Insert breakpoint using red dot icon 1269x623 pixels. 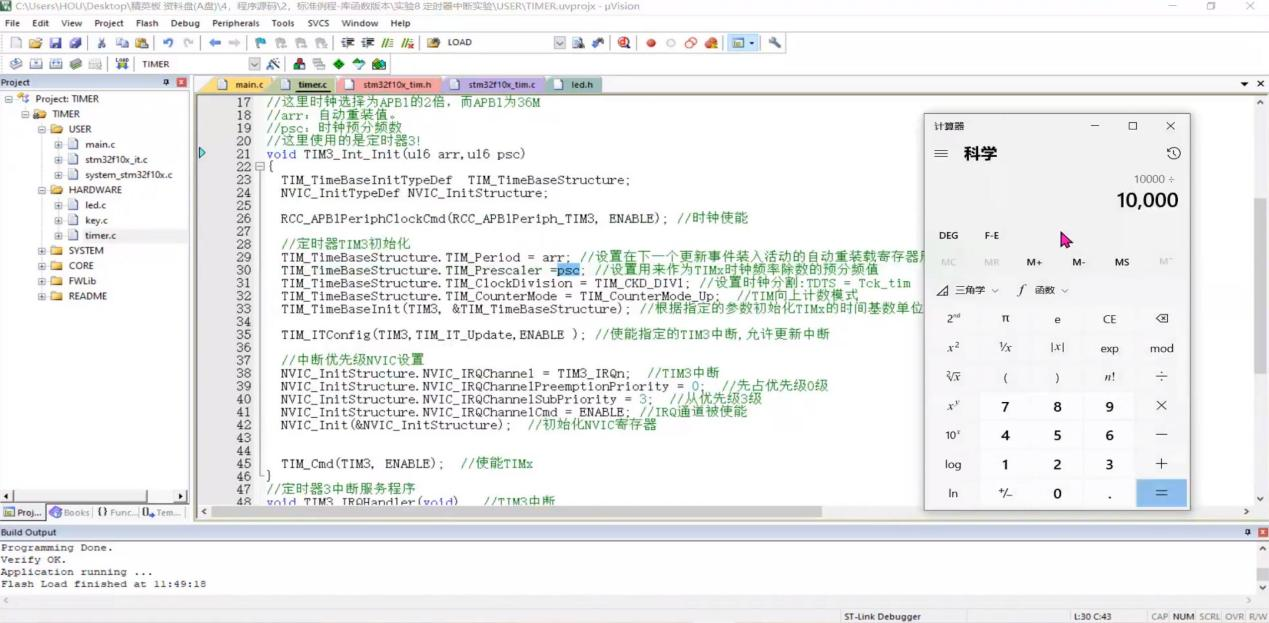tap(651, 43)
